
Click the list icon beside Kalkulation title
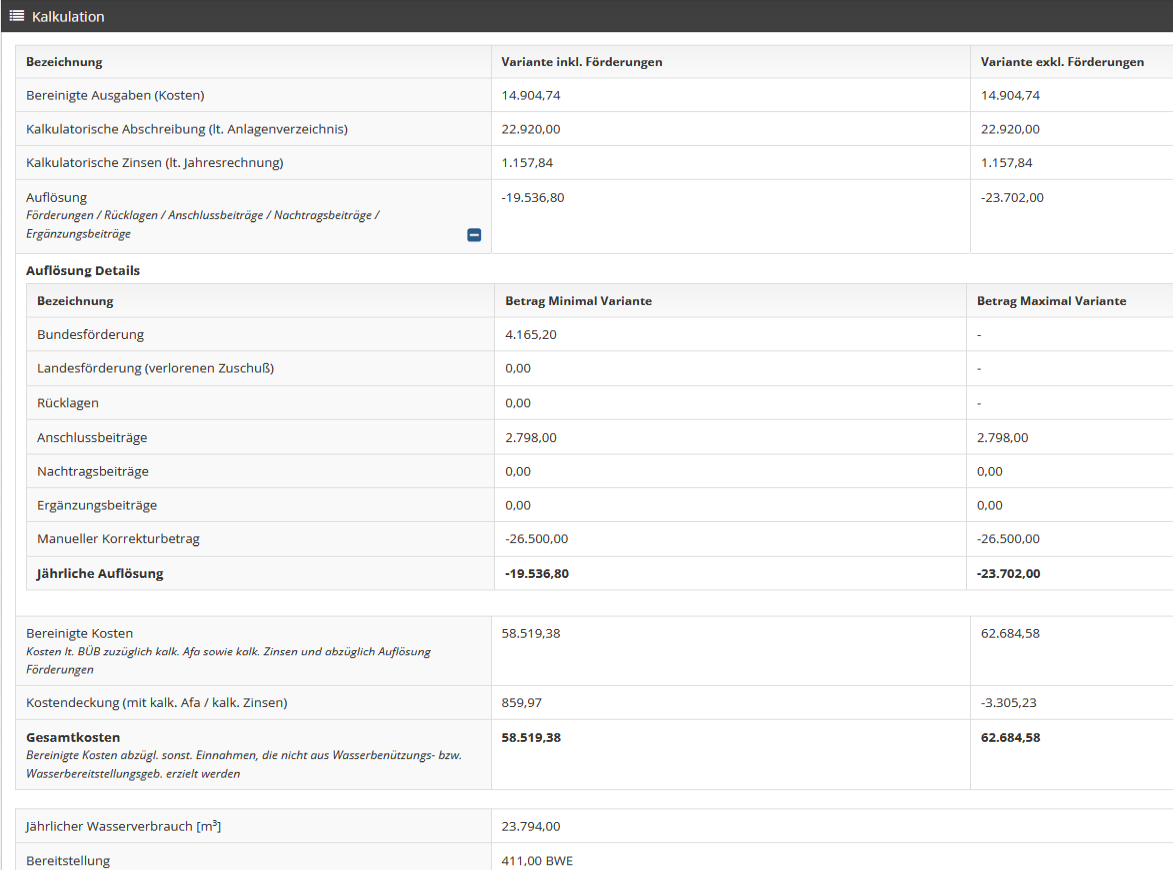17,17
